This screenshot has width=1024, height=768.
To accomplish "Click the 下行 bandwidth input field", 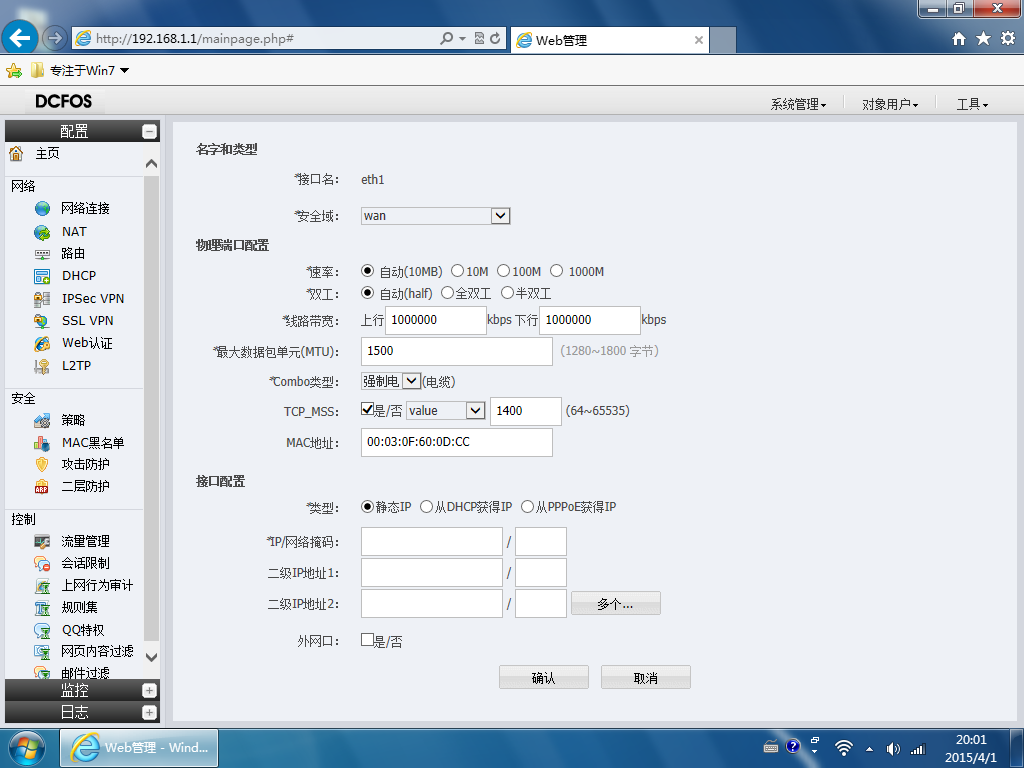I will click(x=590, y=320).
